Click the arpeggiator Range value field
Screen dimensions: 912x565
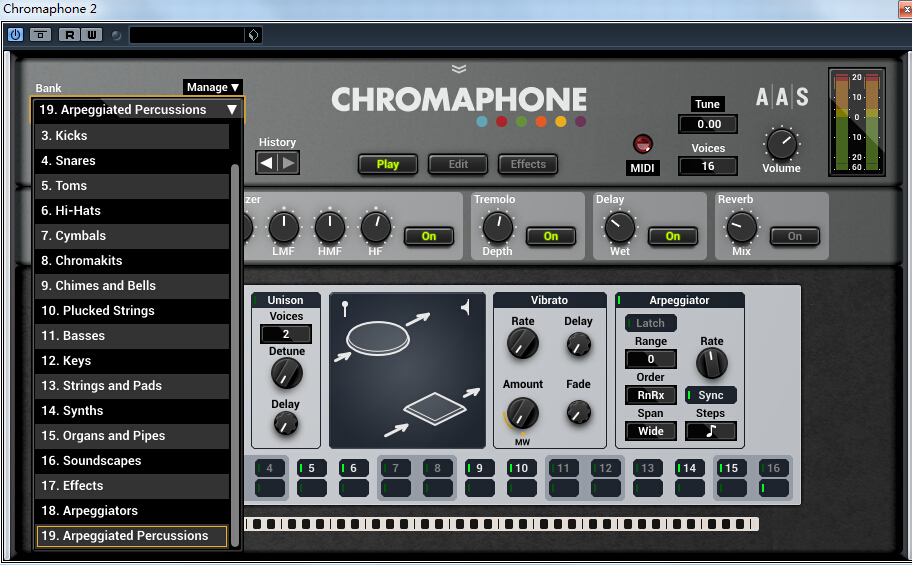651,359
